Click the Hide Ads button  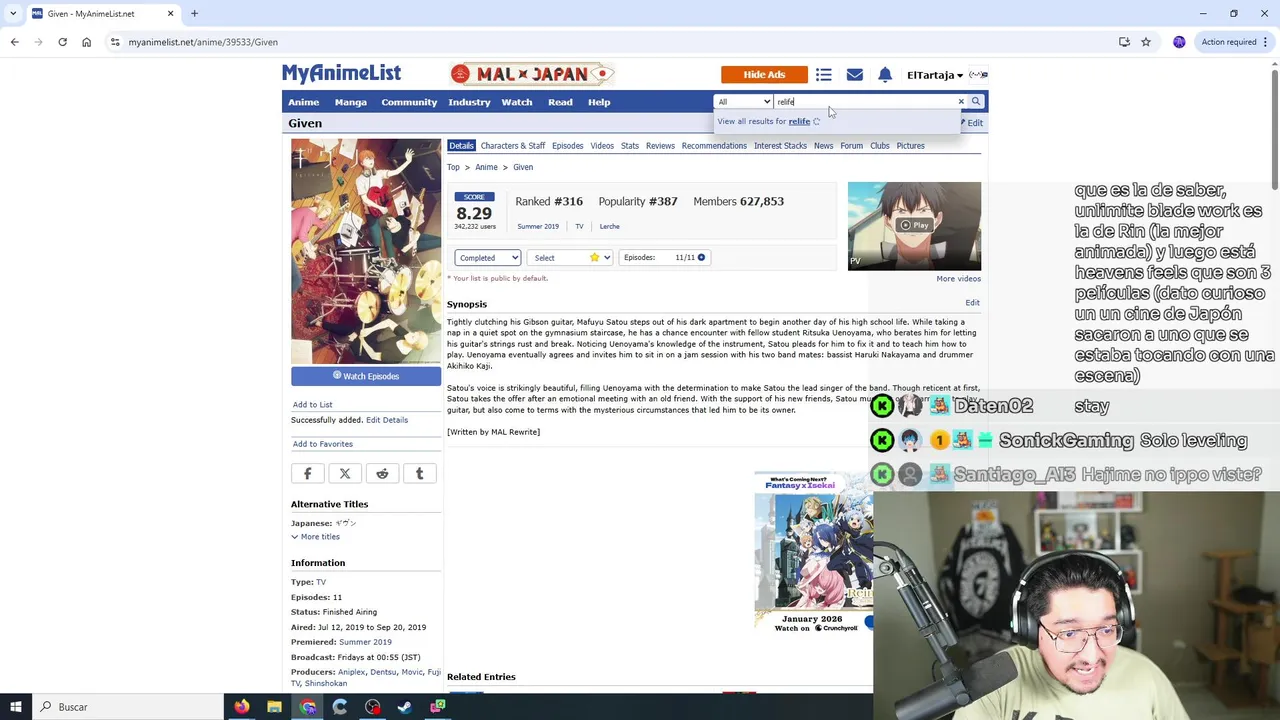764,75
